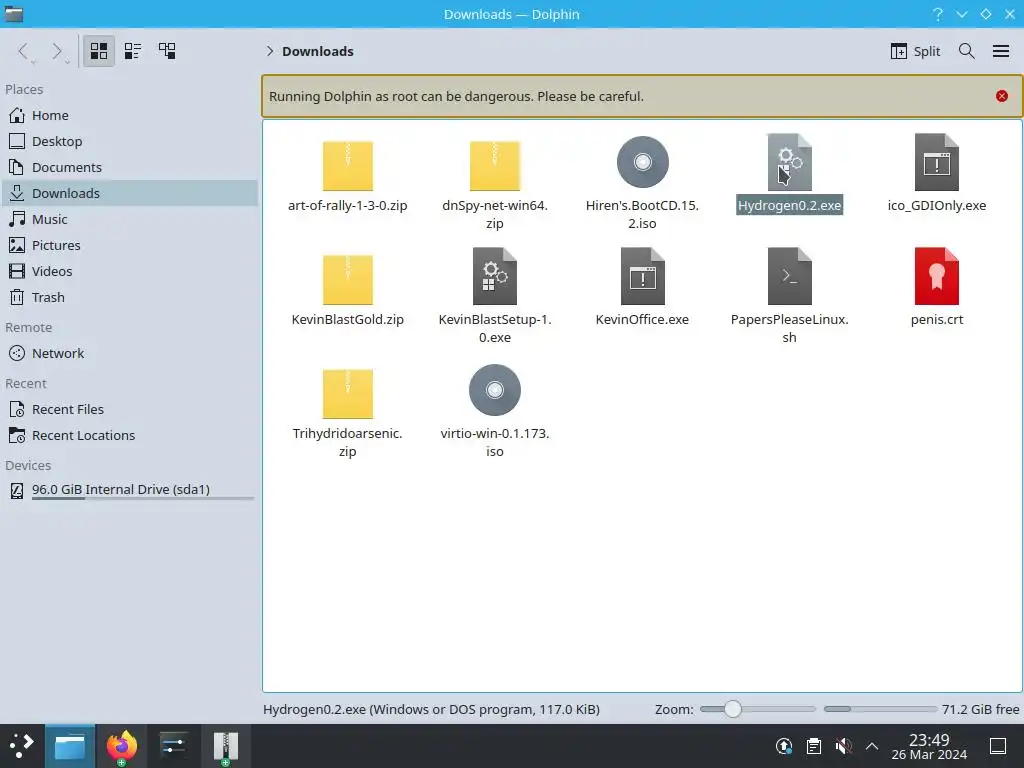This screenshot has width=1024, height=768.
Task: Select dnSpy-net-win64.zip archive icon
Action: click(495, 165)
